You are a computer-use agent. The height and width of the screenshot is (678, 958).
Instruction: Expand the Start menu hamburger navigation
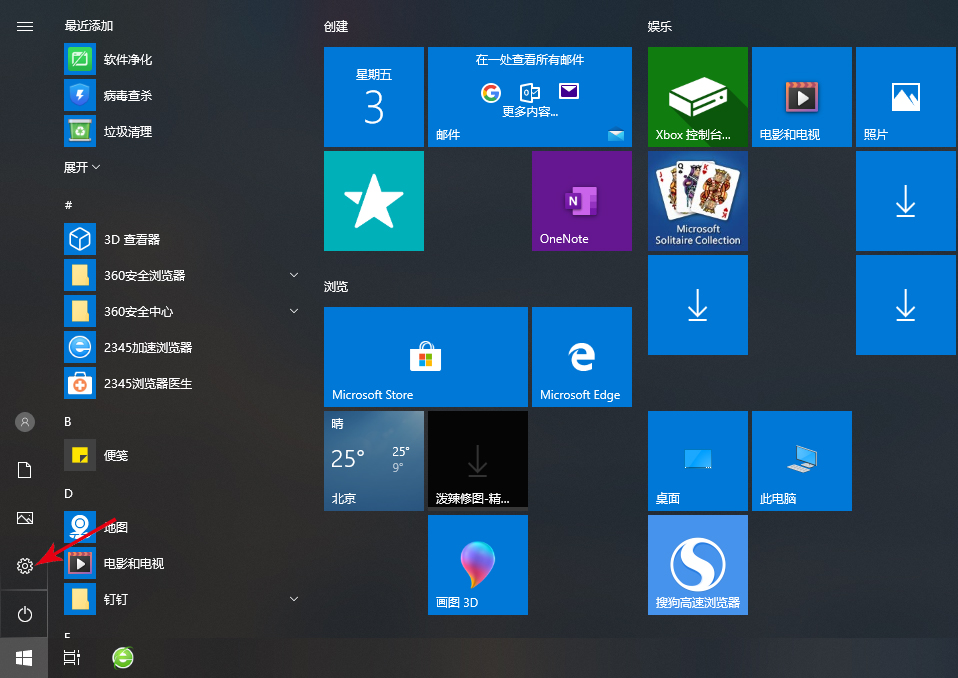point(24,26)
